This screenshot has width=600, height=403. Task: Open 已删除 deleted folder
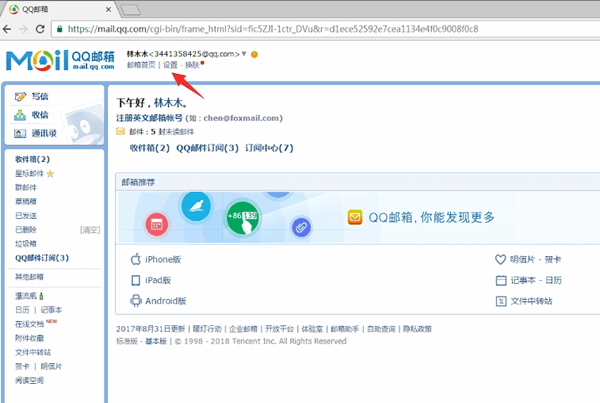click(26, 230)
